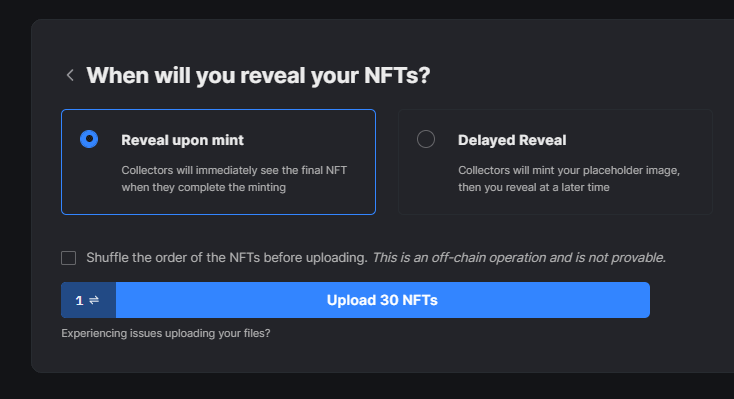This screenshot has height=399, width=734.
Task: Open the Experiencing issues uploading your files link
Action: pyautogui.click(x=166, y=333)
